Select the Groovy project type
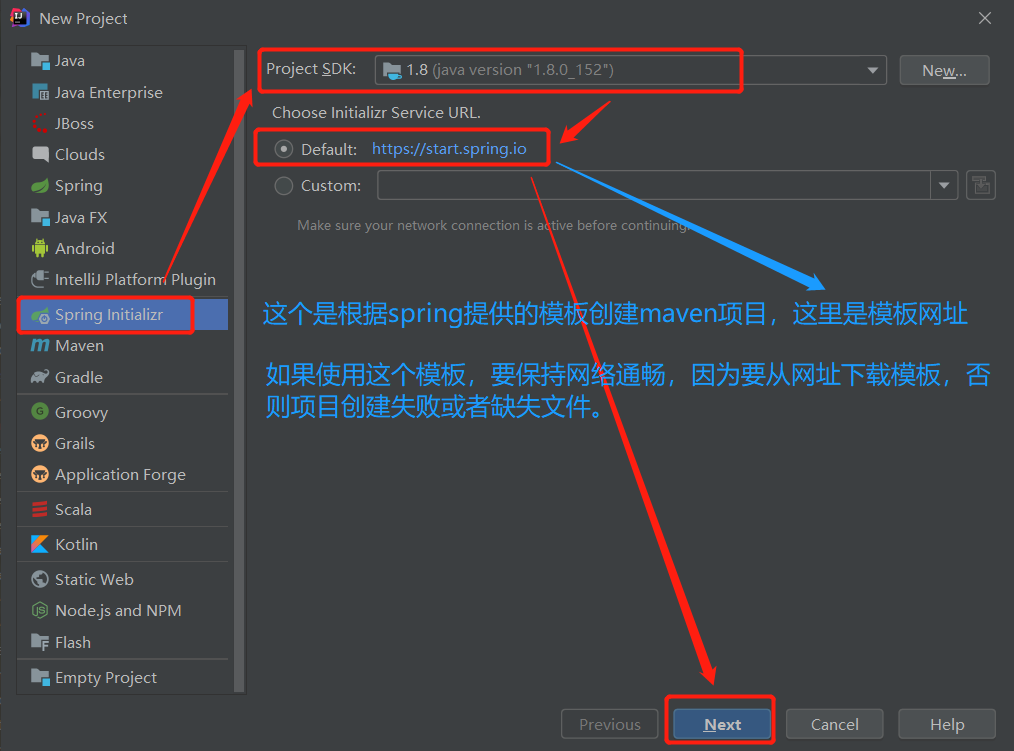The image size is (1014, 751). (78, 411)
